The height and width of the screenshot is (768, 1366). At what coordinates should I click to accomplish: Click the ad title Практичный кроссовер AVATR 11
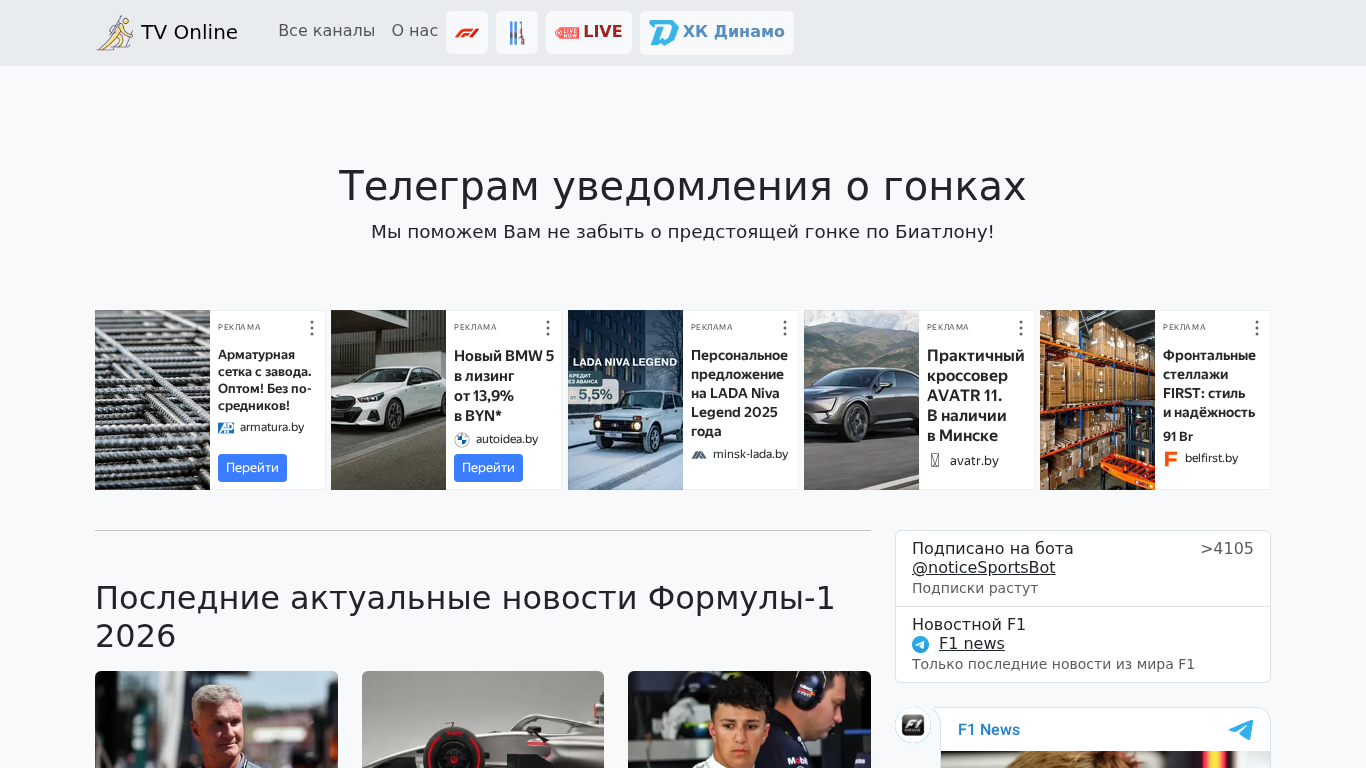[976, 396]
